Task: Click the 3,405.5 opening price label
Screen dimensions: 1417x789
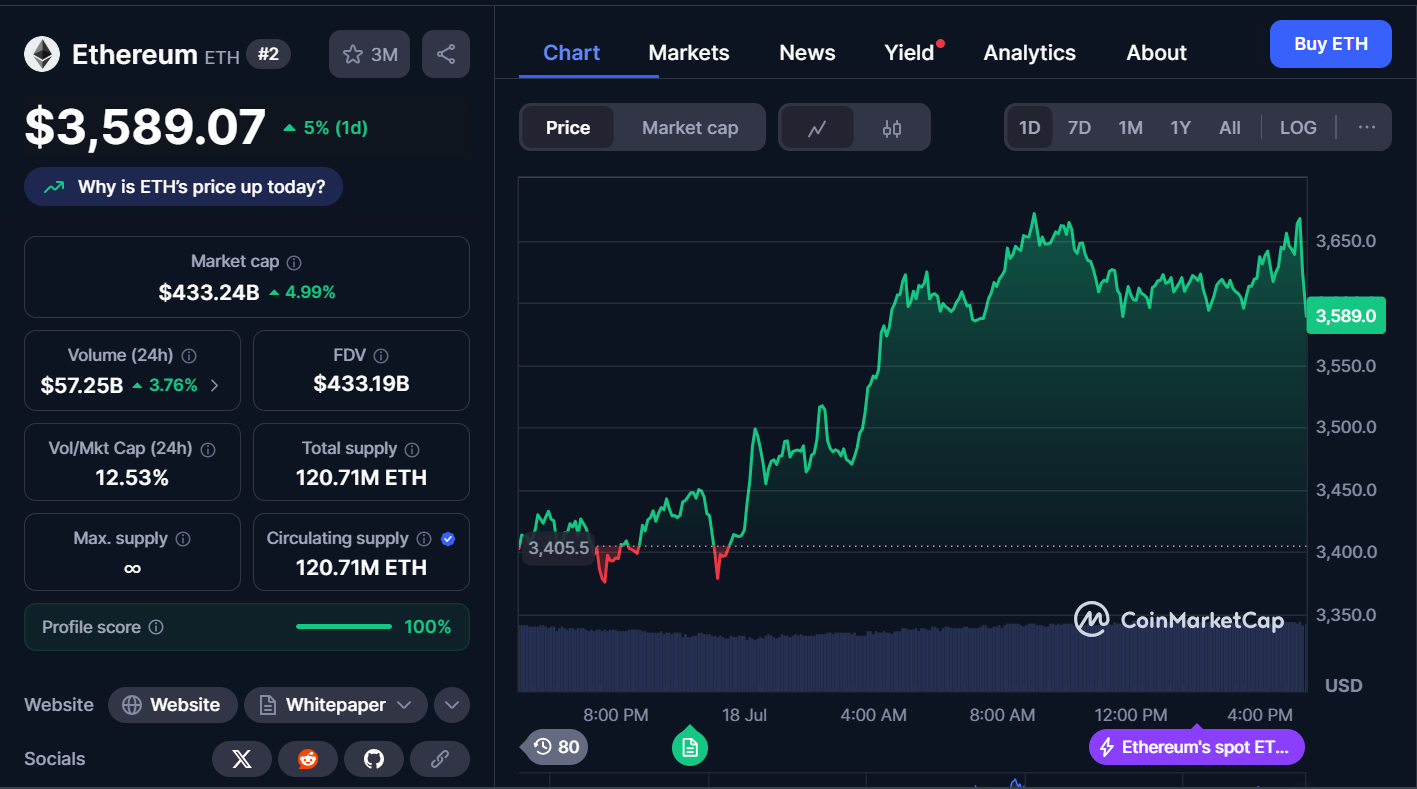Action: point(558,548)
